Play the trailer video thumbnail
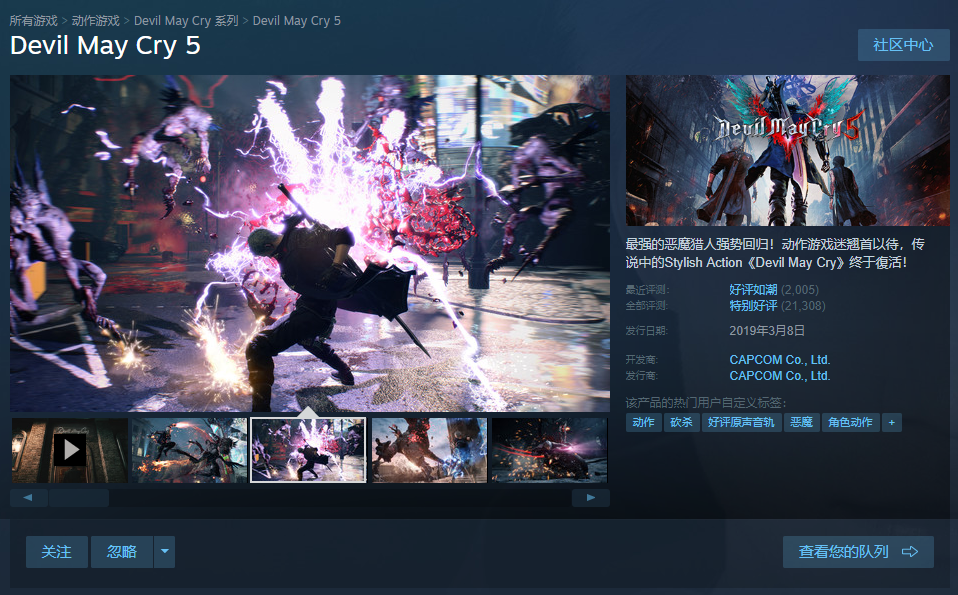Viewport: 958px width, 595px height. coord(70,450)
